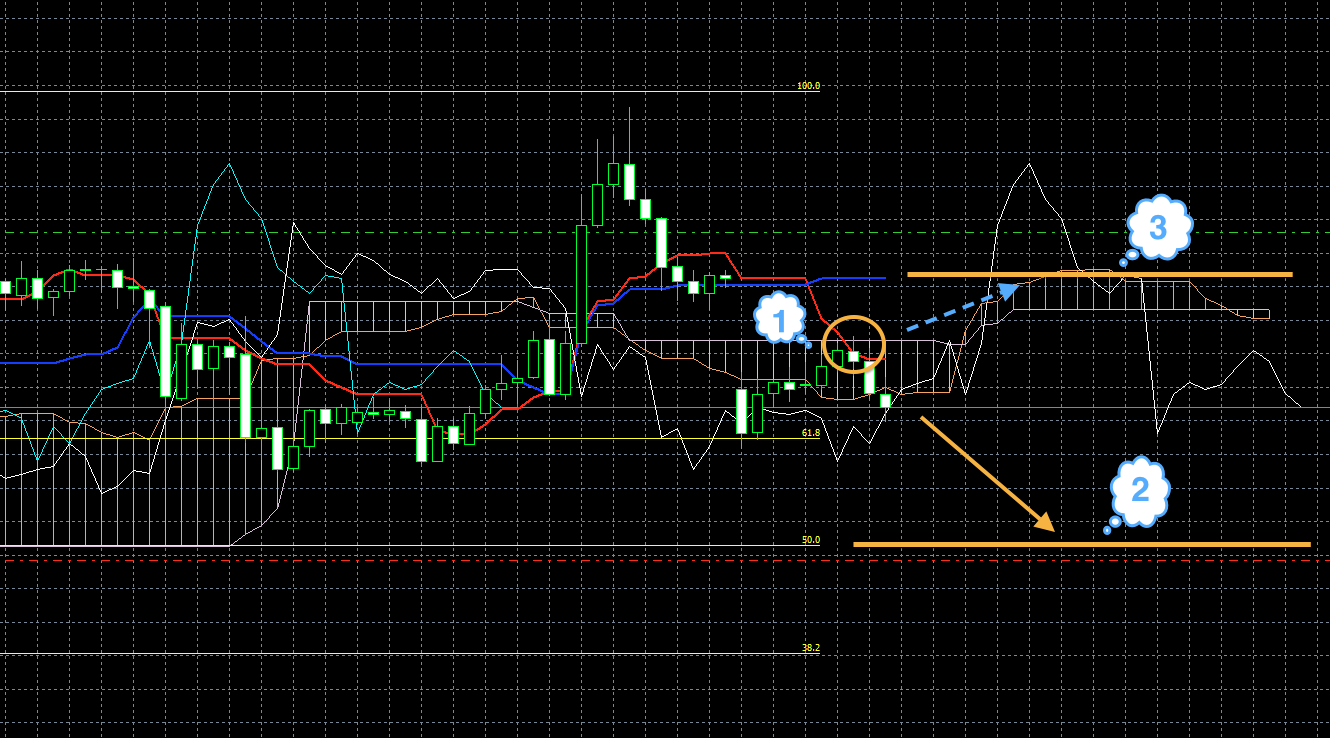Click the "61.8" Fibonacci level label

tap(811, 433)
